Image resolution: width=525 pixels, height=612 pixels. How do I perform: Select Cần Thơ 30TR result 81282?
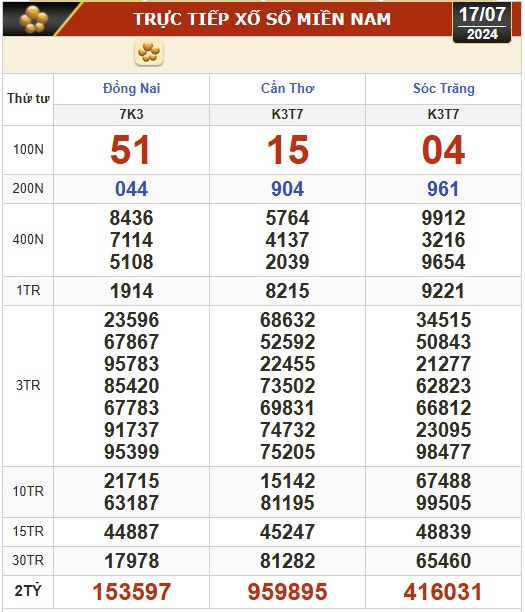[287, 561]
